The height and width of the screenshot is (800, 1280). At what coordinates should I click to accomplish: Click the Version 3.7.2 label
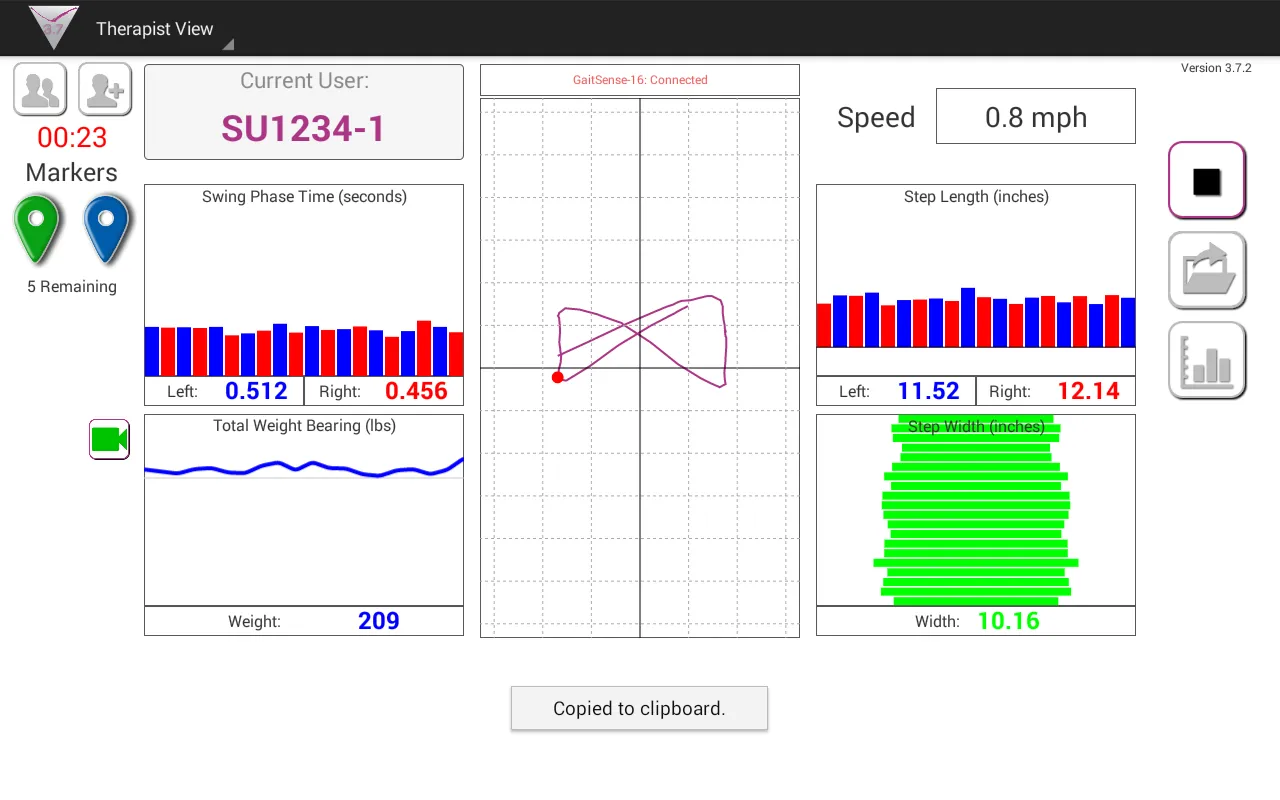[1216, 68]
